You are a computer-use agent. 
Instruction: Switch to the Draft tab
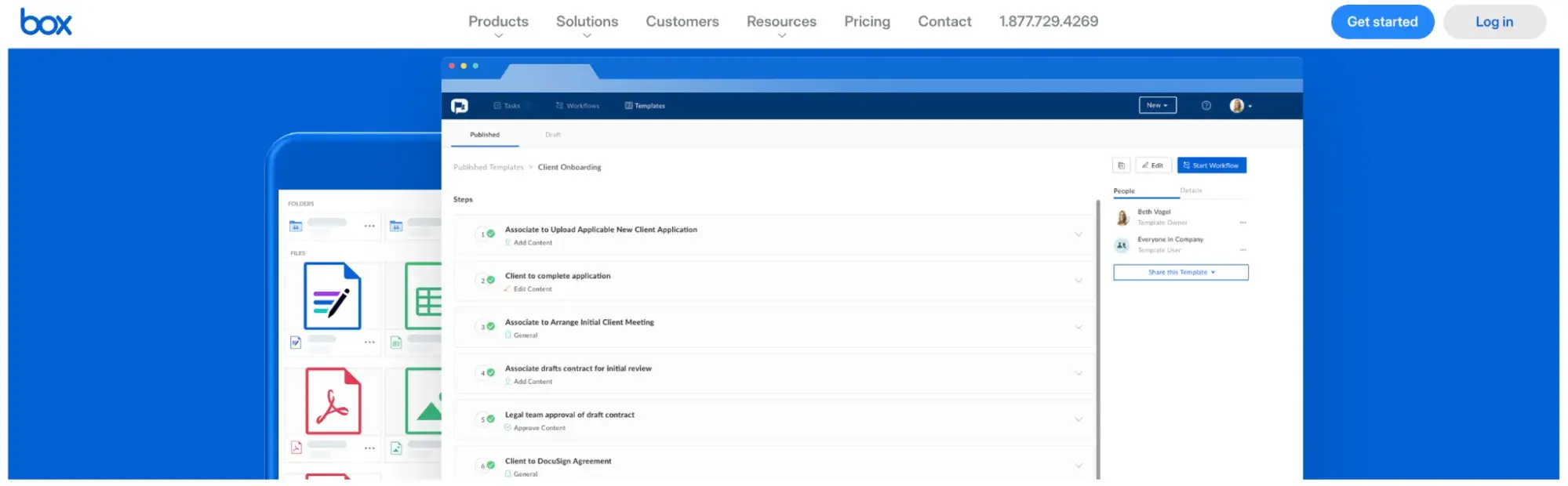coord(553,135)
